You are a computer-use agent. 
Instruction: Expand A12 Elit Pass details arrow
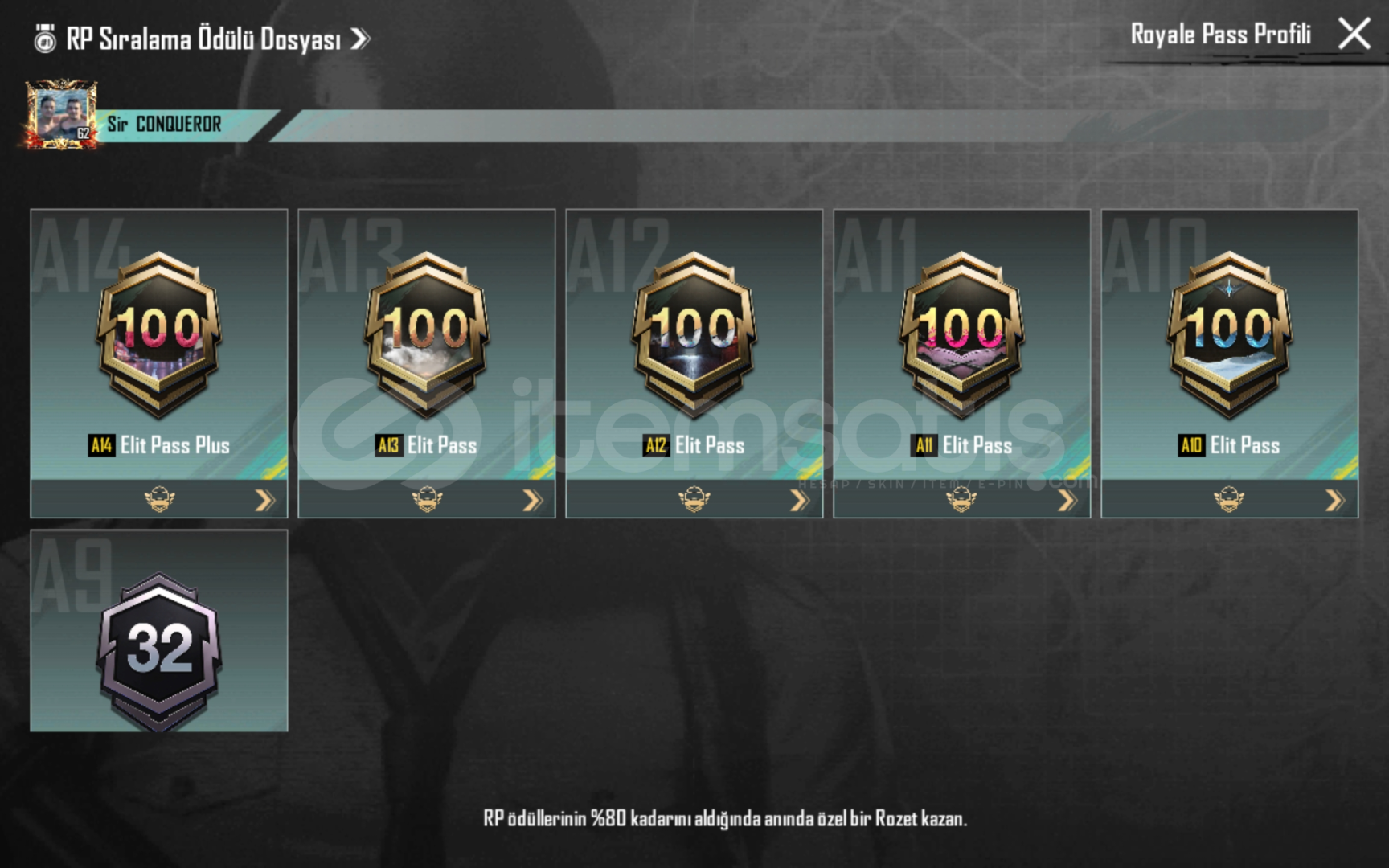pos(800,501)
